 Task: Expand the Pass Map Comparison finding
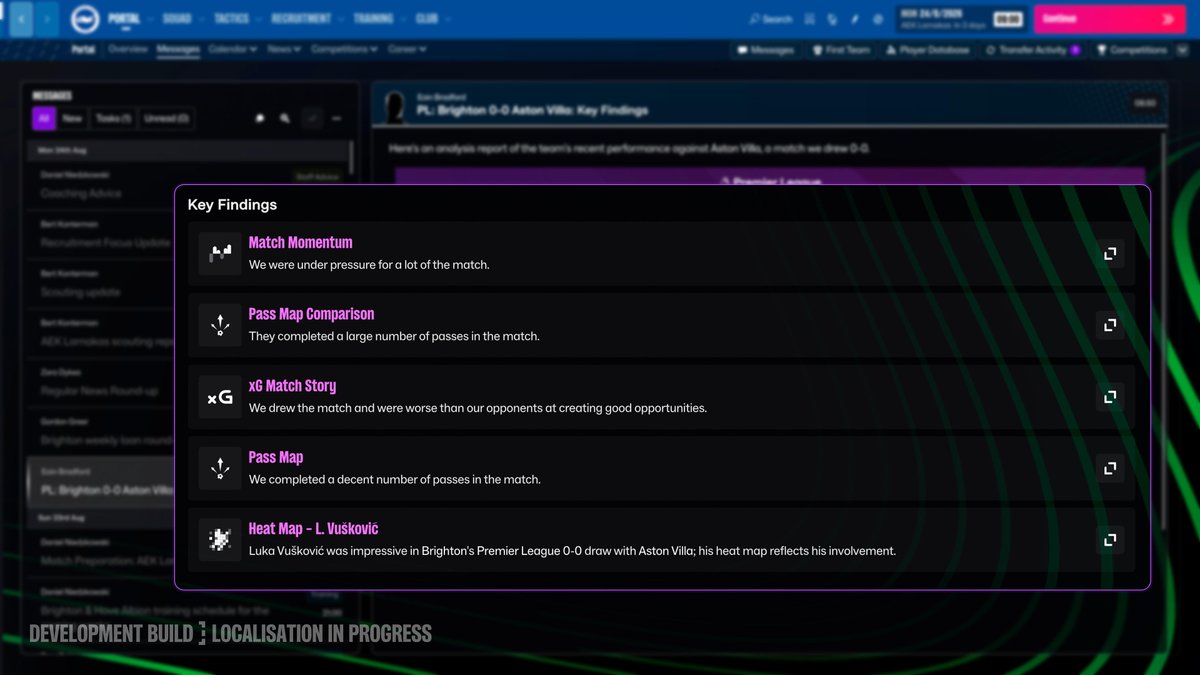pyautogui.click(x=1109, y=325)
